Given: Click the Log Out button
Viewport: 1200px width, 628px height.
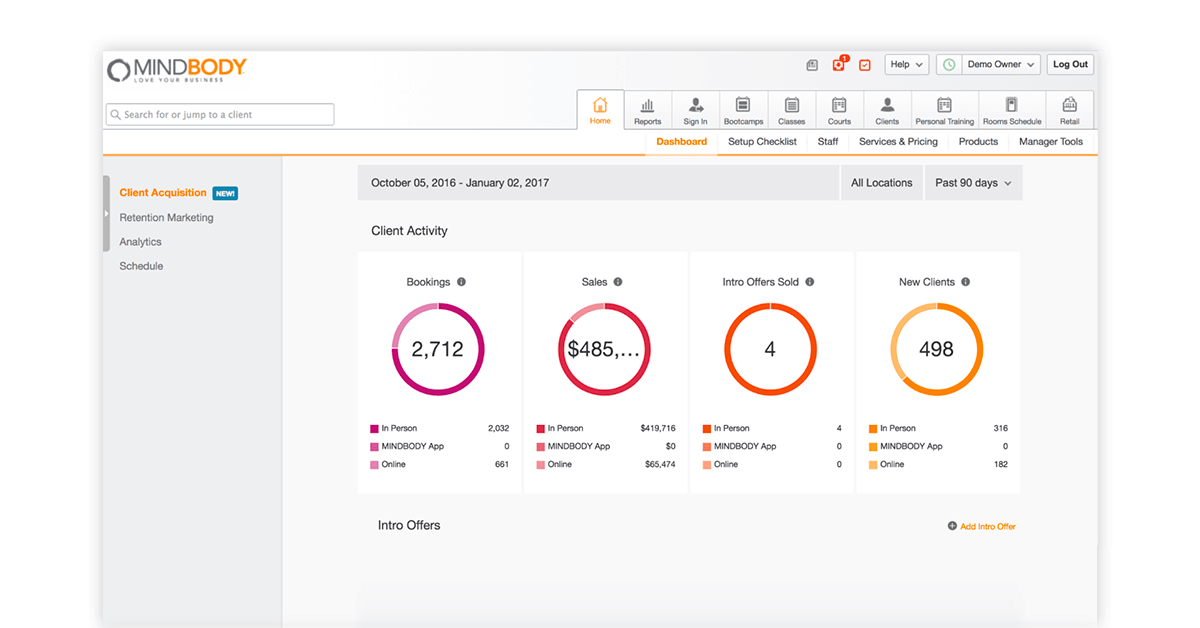Looking at the screenshot, I should pos(1070,65).
